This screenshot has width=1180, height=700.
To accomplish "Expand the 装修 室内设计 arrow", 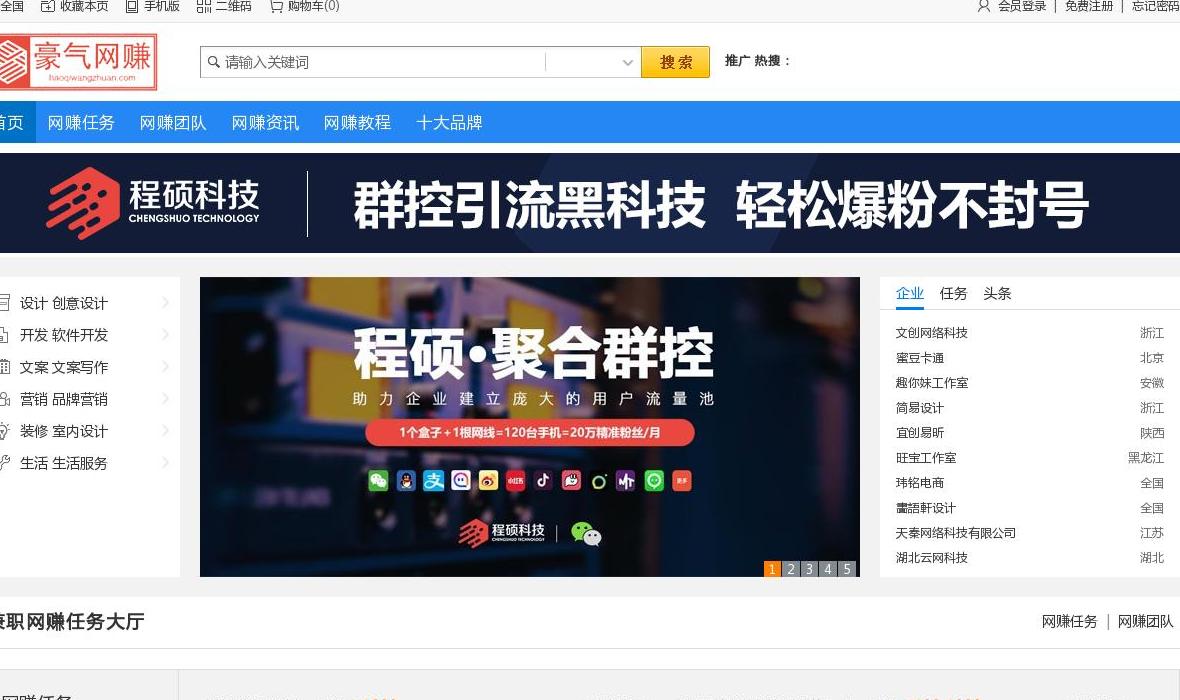I will point(166,431).
